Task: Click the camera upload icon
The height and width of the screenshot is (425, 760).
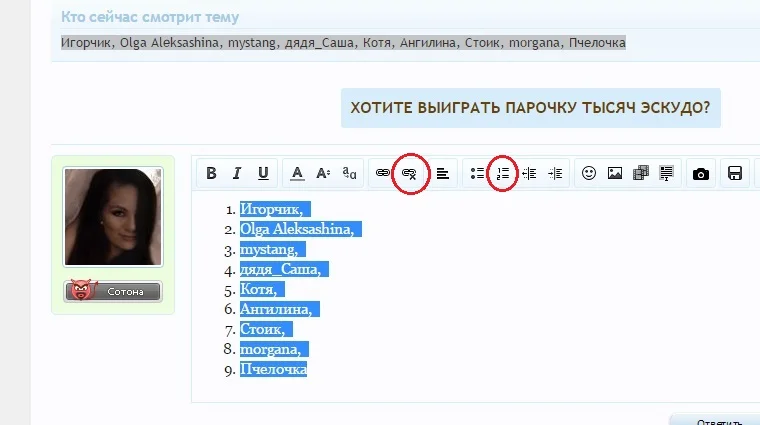Action: [x=701, y=173]
